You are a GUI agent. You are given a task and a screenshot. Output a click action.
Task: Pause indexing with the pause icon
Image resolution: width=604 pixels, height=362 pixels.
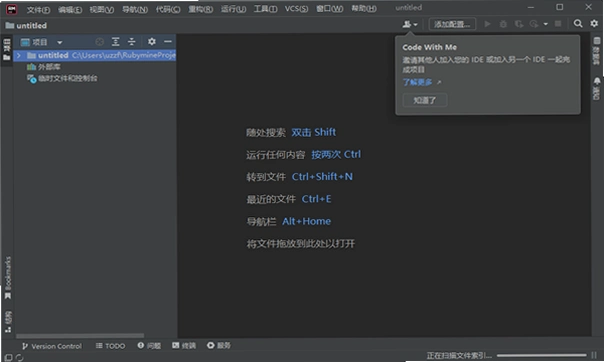pos(594,355)
